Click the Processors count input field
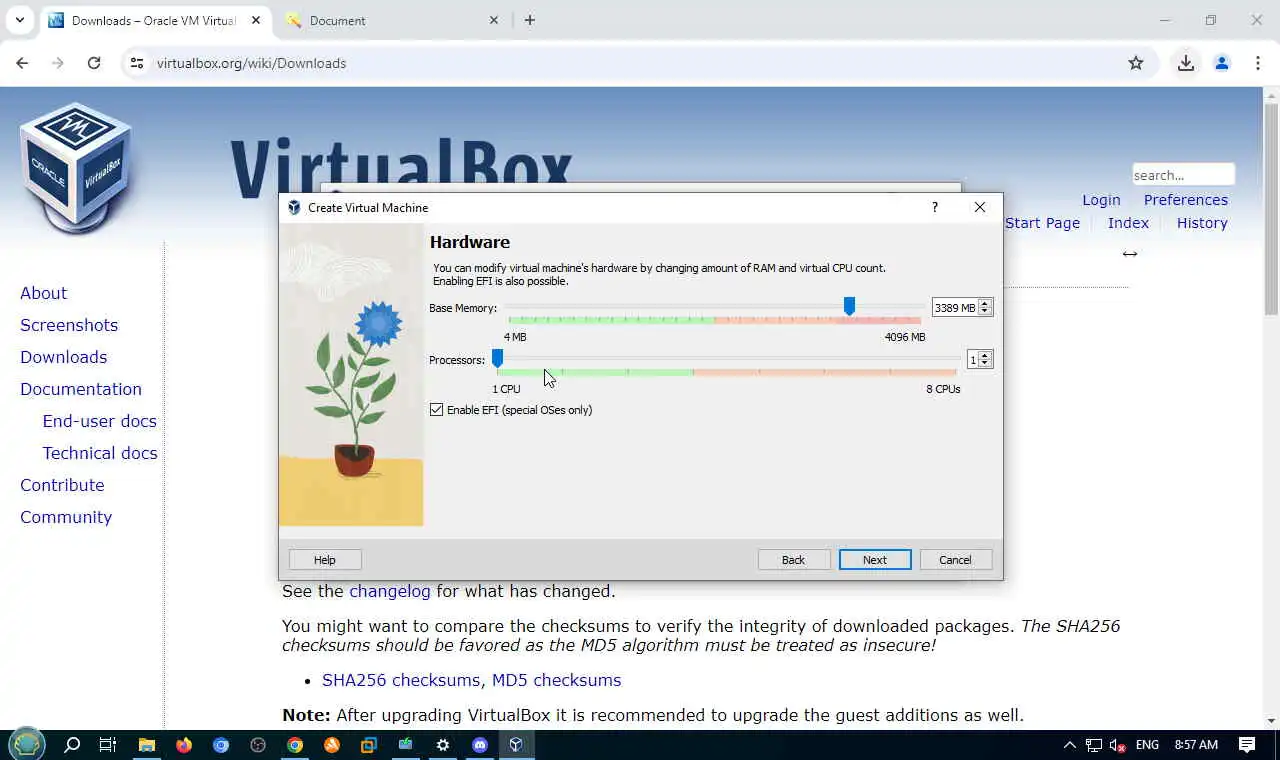The image size is (1280, 760). pyautogui.click(x=973, y=360)
